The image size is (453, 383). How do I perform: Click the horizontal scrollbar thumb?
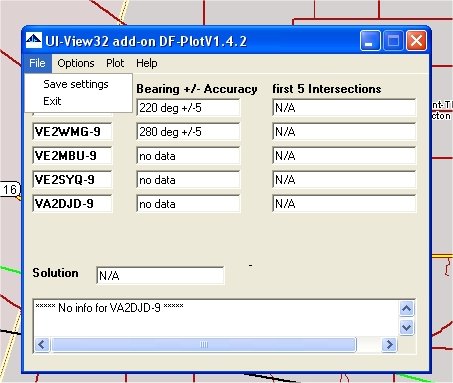click(x=204, y=344)
